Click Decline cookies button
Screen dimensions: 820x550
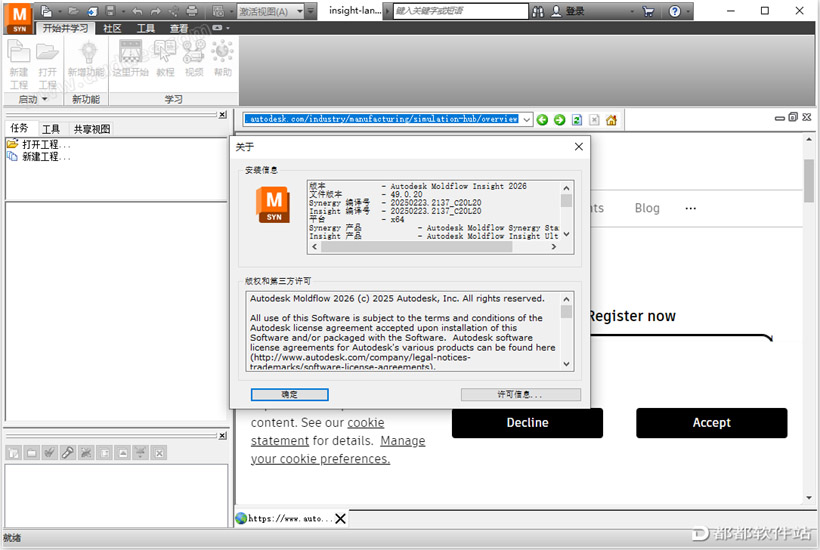pyautogui.click(x=527, y=422)
